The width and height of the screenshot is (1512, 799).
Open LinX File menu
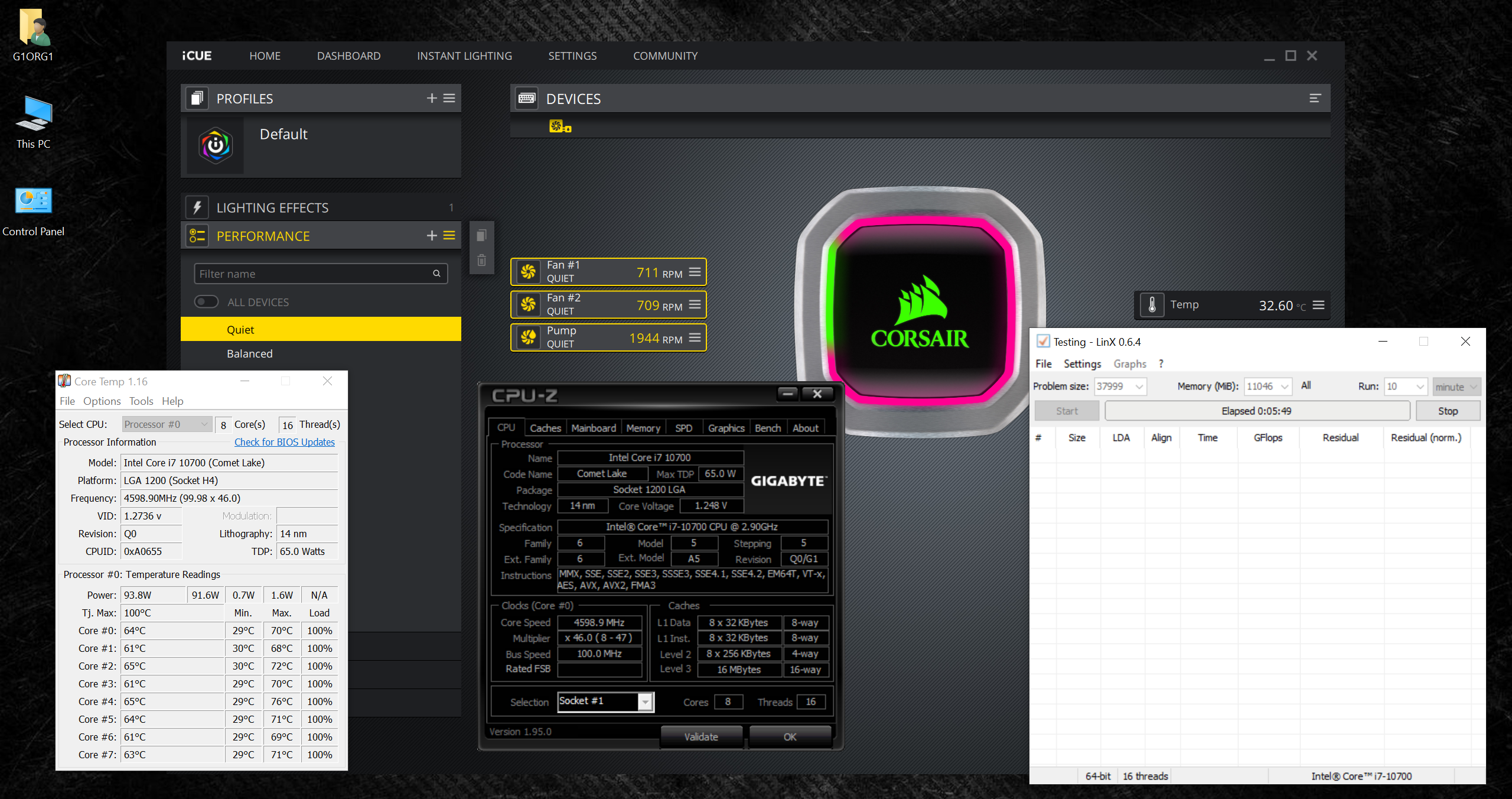[1043, 363]
